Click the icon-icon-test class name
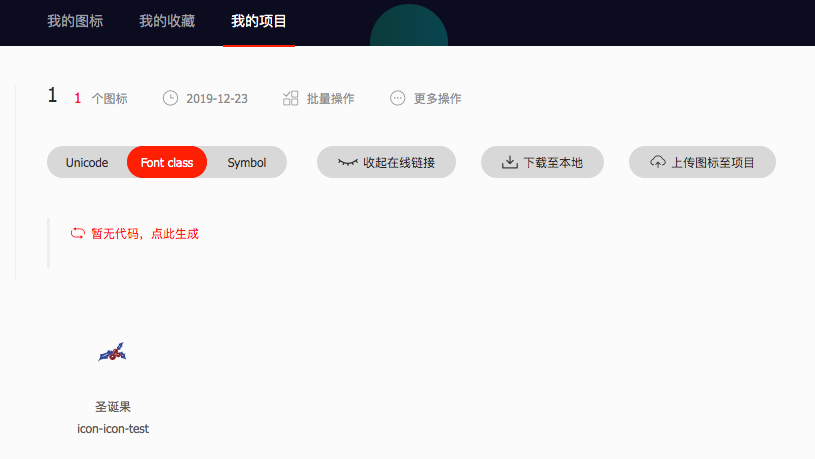This screenshot has width=815, height=459. [x=113, y=429]
